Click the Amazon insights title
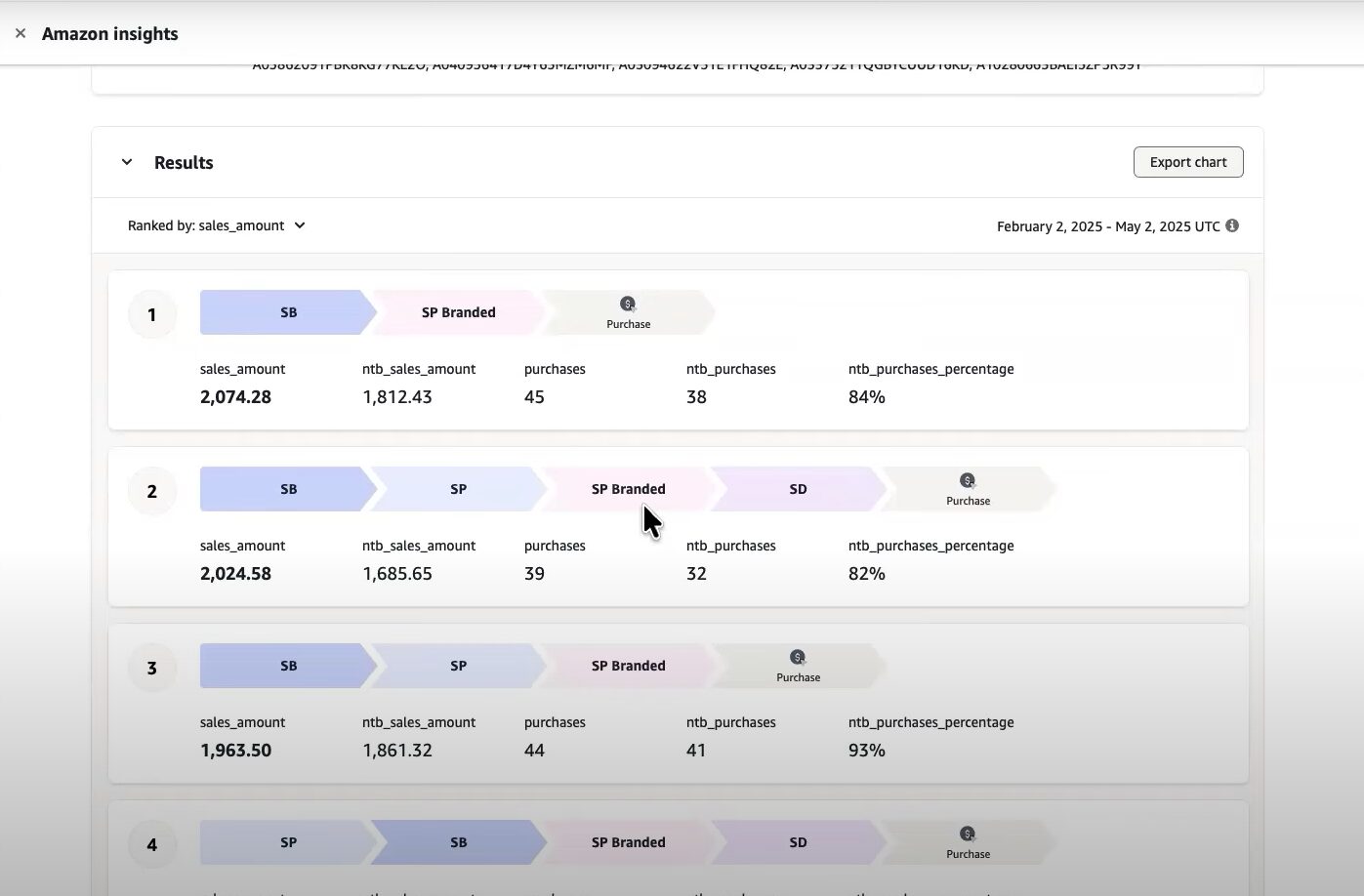 pyautogui.click(x=109, y=33)
